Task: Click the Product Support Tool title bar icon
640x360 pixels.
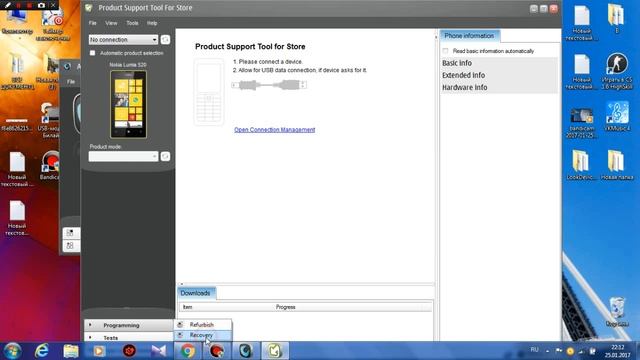Action: pyautogui.click(x=89, y=8)
